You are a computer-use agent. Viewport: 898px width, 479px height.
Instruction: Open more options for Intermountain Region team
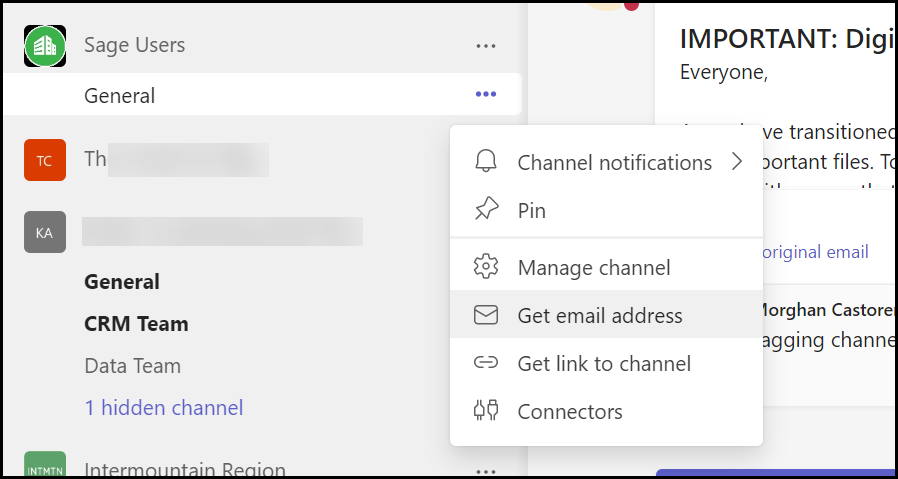[x=486, y=472]
